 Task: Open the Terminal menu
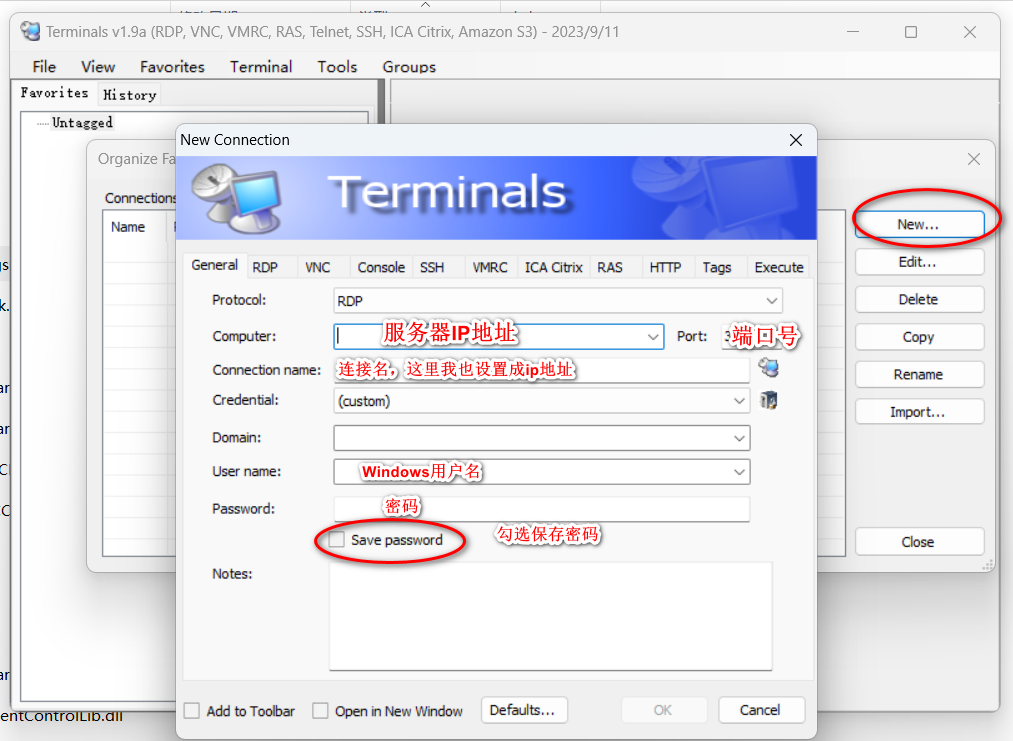tap(261, 67)
